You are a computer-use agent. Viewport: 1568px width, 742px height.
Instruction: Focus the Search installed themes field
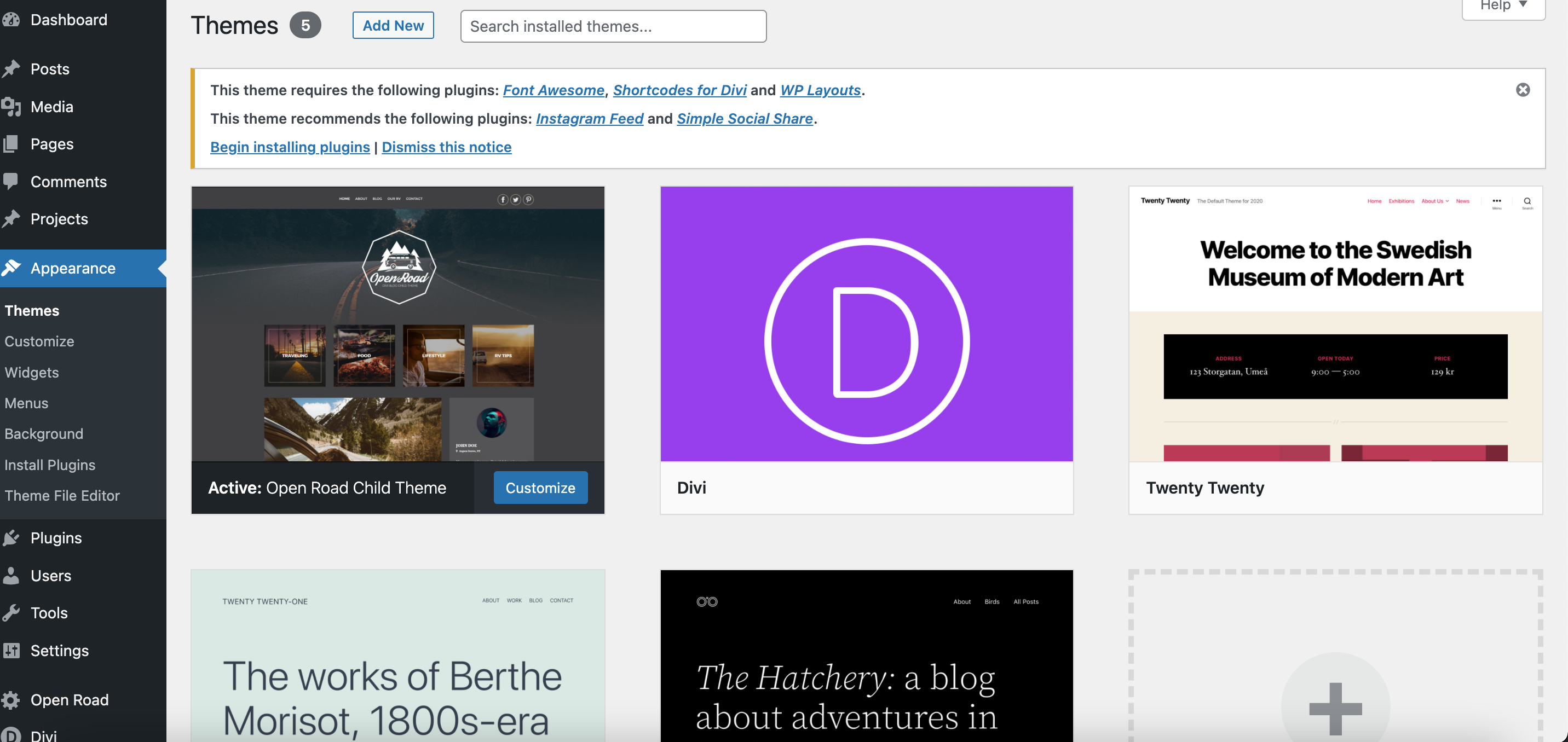click(614, 26)
